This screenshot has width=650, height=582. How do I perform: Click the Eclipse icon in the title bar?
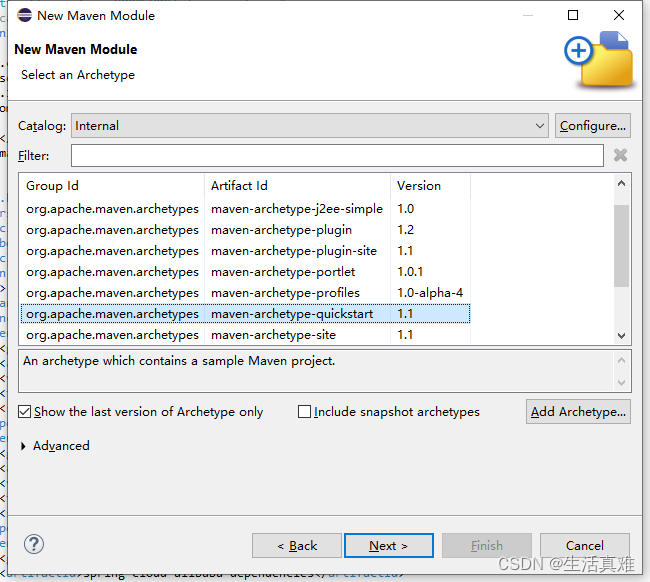pyautogui.click(x=24, y=15)
